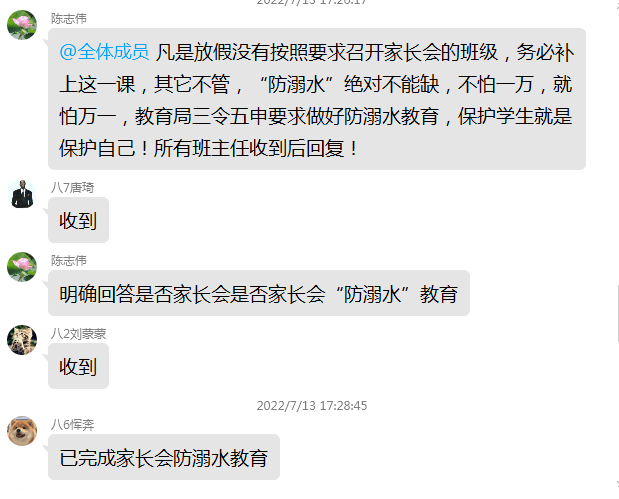
Task: Click the @全体成员 mention link
Action: point(104,52)
